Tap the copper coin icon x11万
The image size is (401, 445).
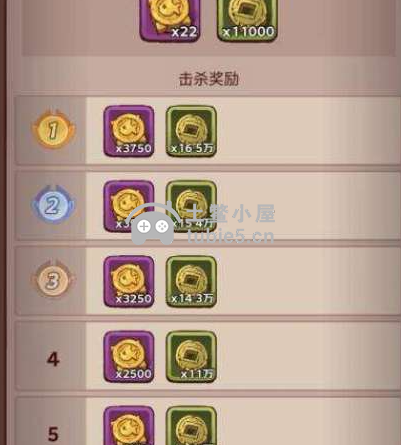191,357
